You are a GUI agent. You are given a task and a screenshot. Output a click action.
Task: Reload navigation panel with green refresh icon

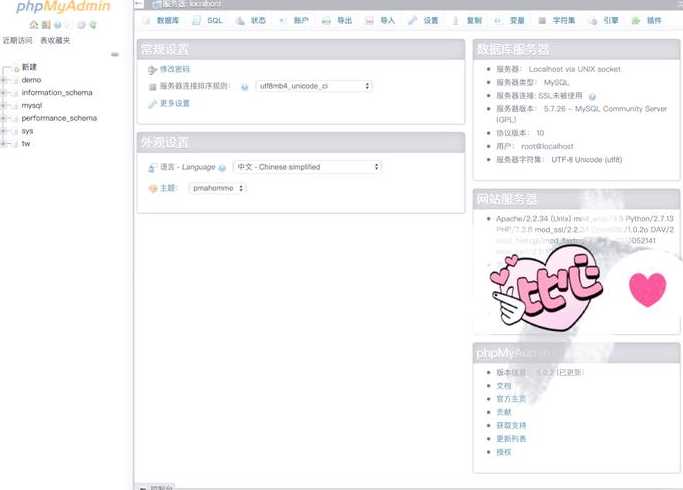tap(93, 25)
